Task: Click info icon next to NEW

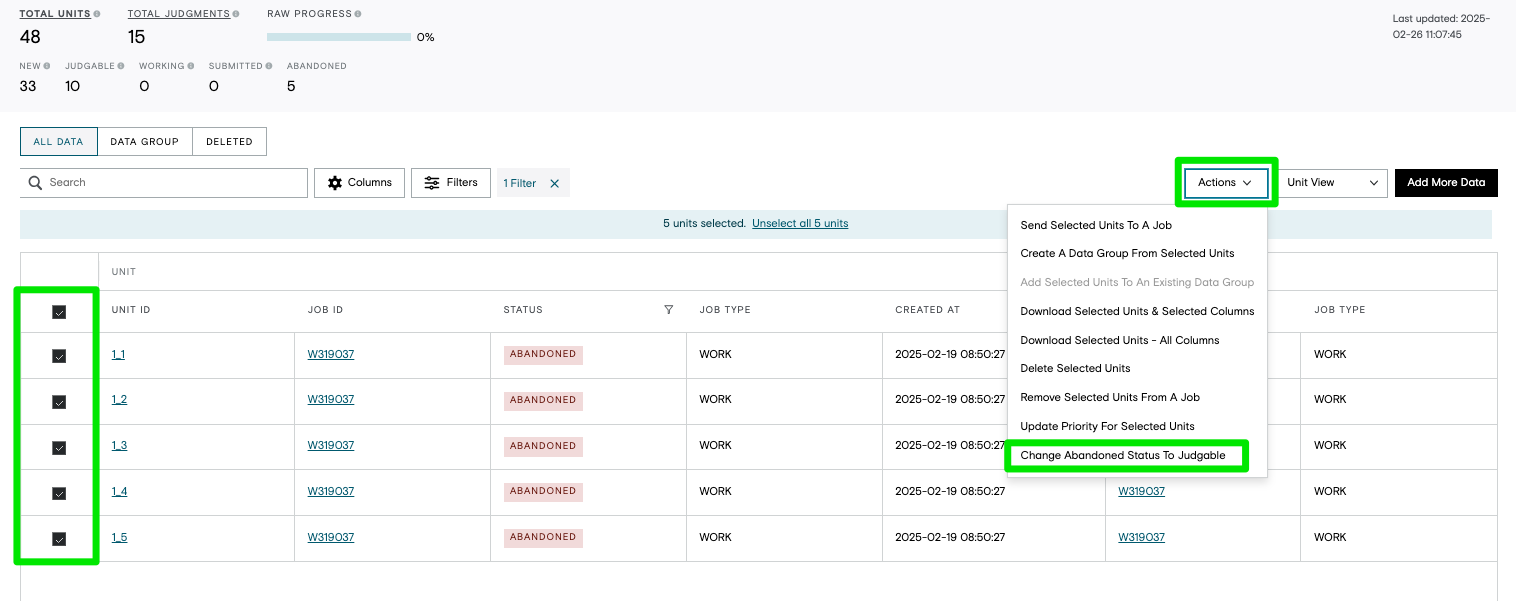Action: [47, 66]
